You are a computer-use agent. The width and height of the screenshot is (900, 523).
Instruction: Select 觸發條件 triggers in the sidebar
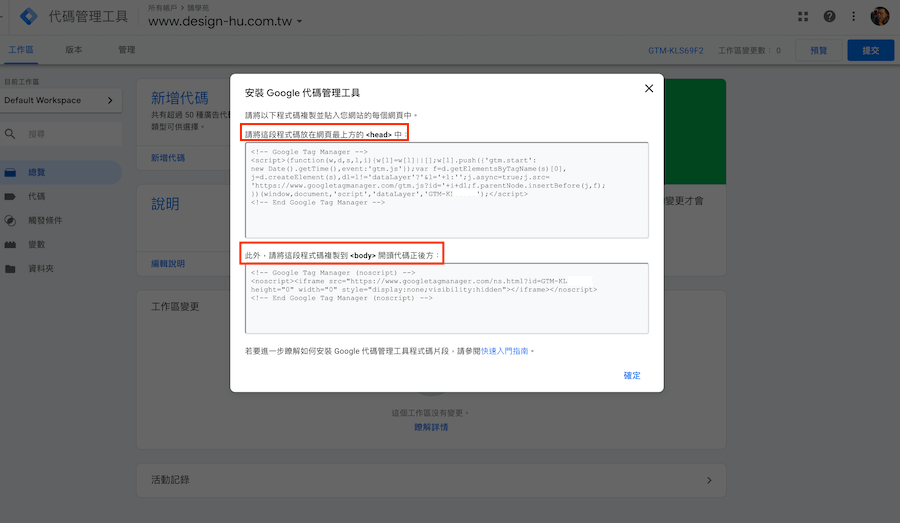click(x=45, y=221)
